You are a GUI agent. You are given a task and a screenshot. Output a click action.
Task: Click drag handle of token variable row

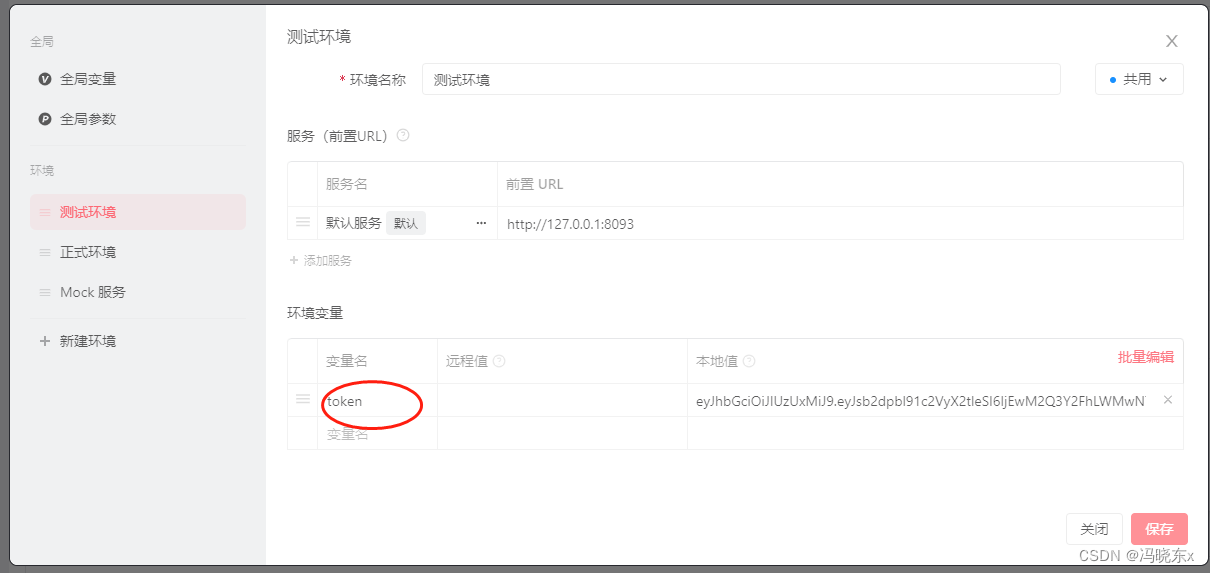tap(302, 399)
